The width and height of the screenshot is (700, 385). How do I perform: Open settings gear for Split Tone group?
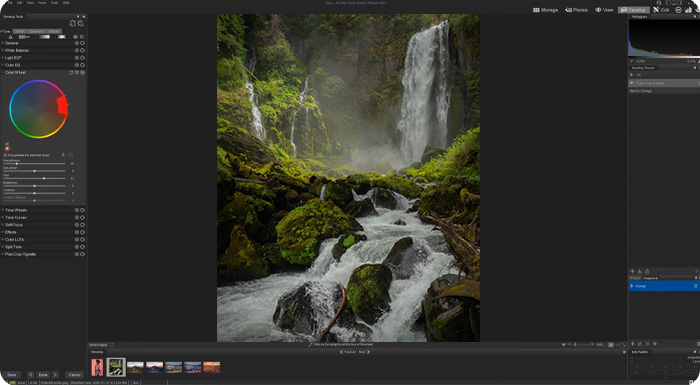[77, 247]
